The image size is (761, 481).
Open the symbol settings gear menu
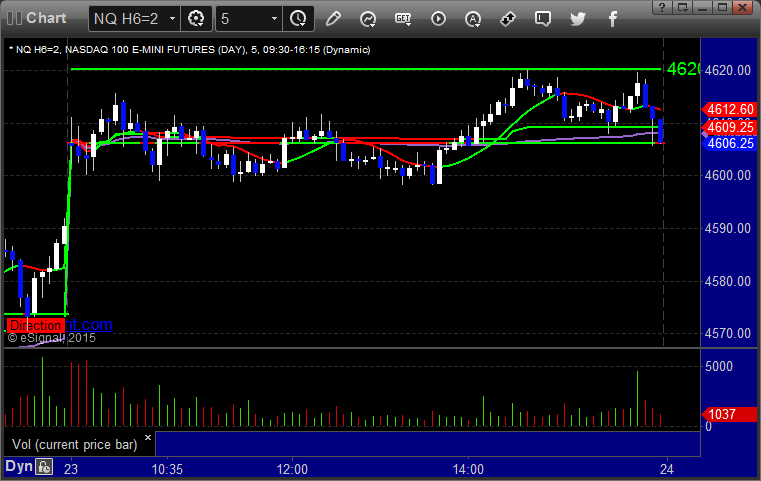pyautogui.click(x=196, y=19)
